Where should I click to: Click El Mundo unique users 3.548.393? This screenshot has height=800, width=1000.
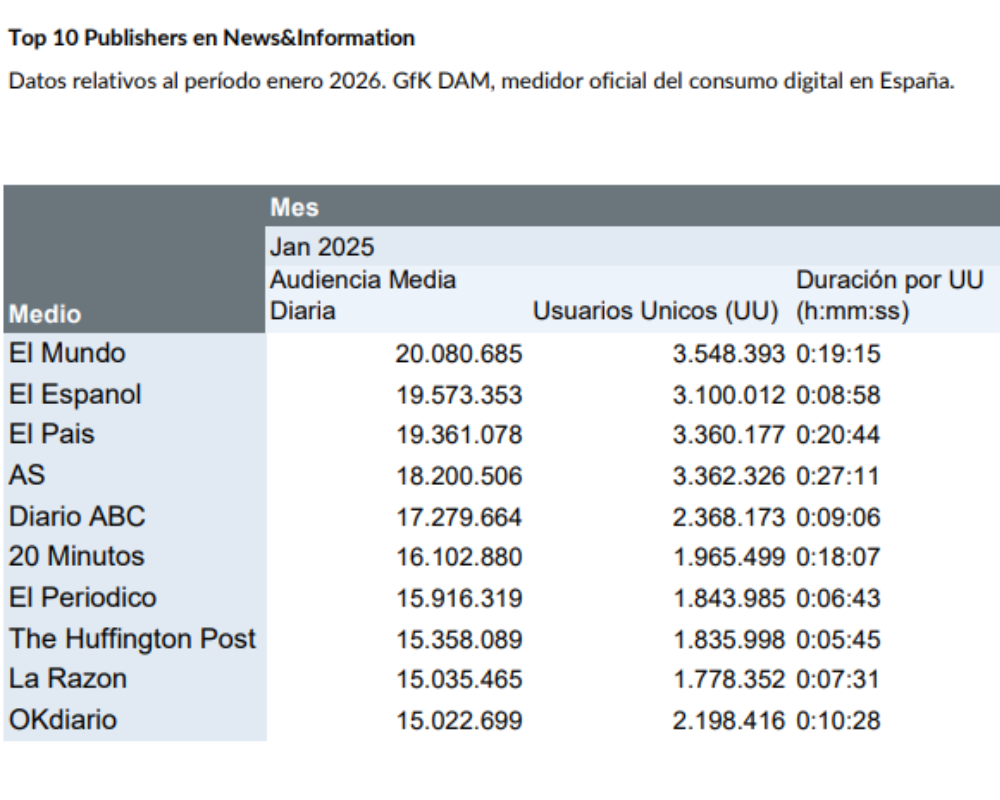[729, 354]
